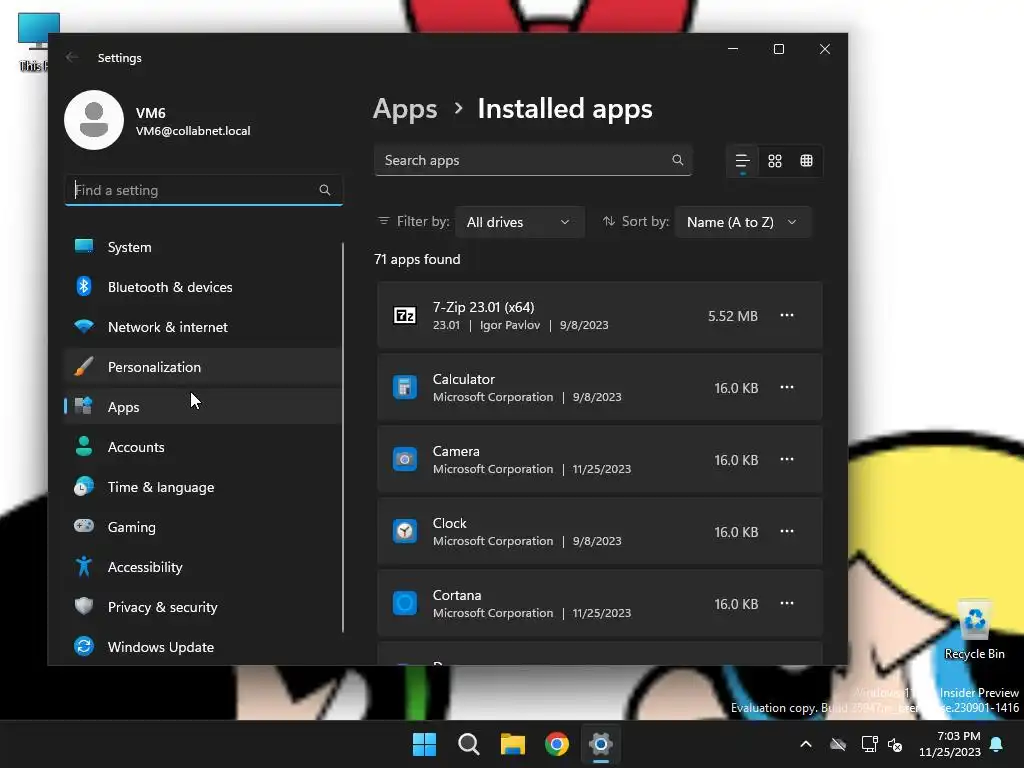Show hidden icons chevron in system tray
Image resolution: width=1024 pixels, height=768 pixels.
[x=806, y=744]
